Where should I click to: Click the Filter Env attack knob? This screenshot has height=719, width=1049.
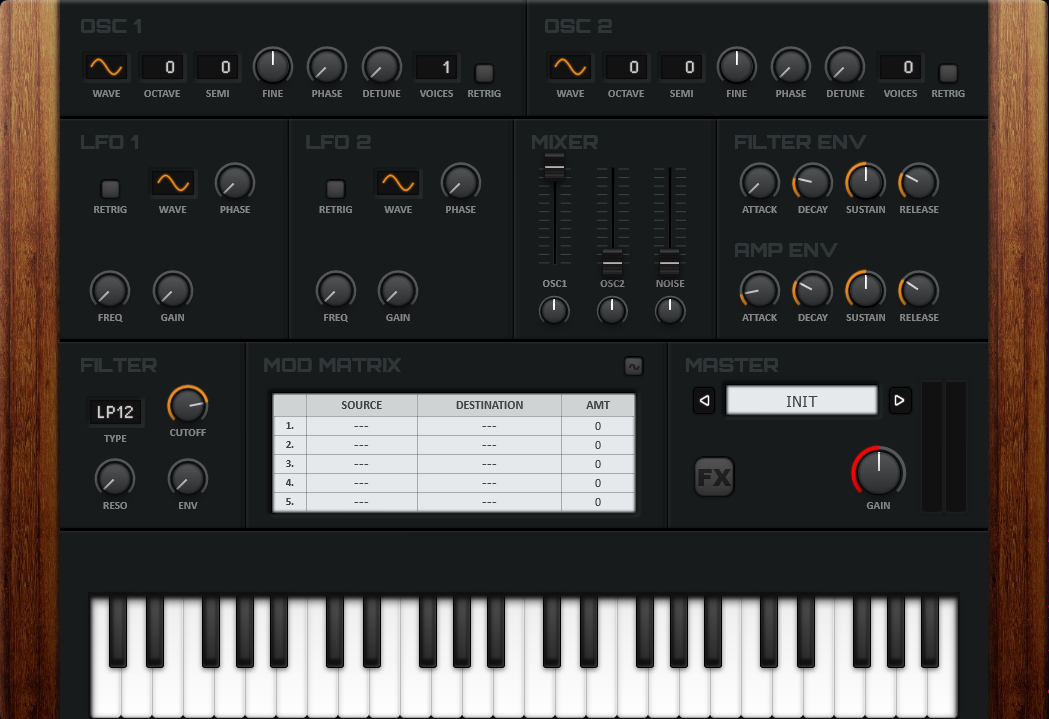coord(759,183)
